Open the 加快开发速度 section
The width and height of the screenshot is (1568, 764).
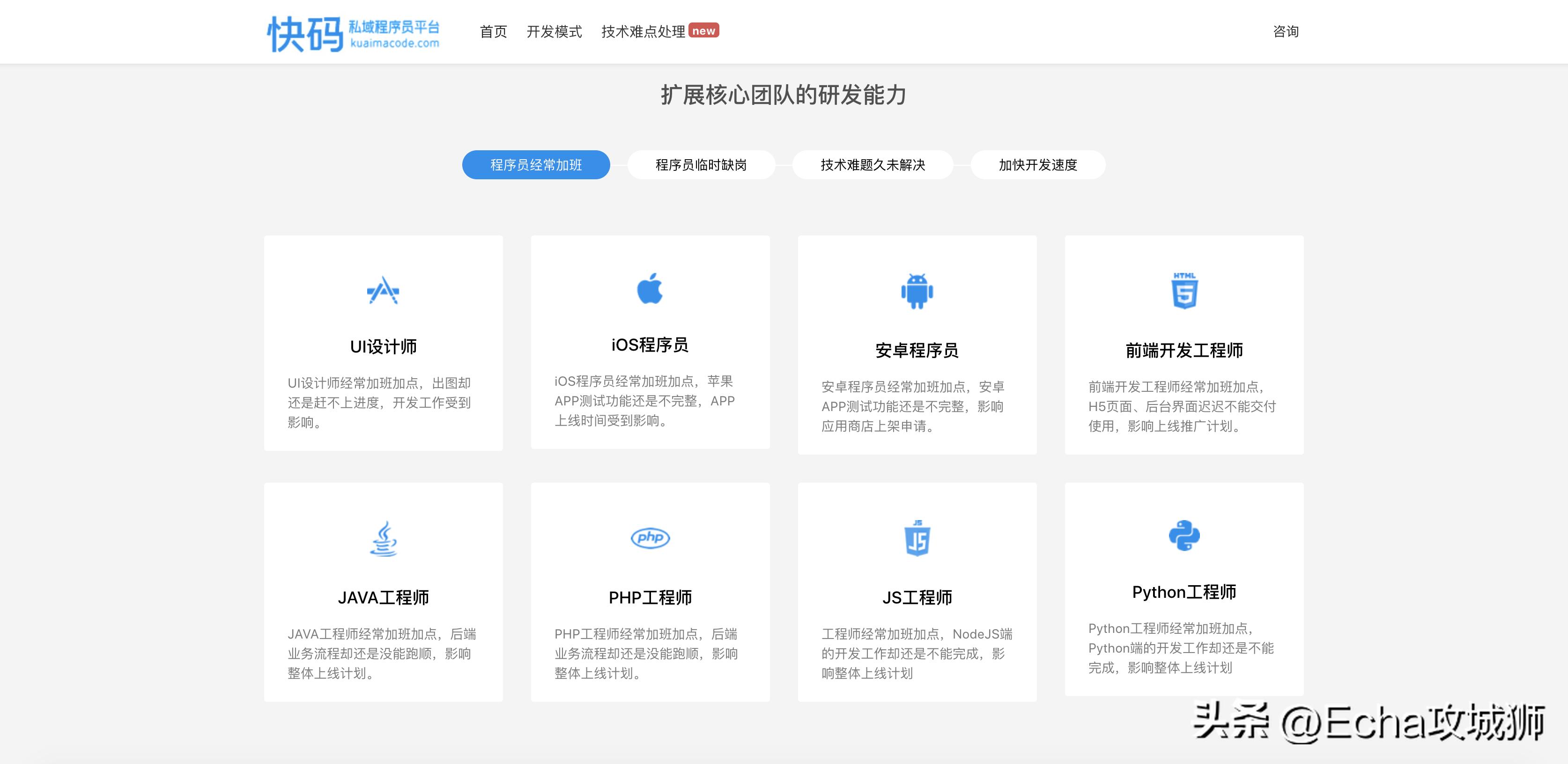coord(1037,164)
